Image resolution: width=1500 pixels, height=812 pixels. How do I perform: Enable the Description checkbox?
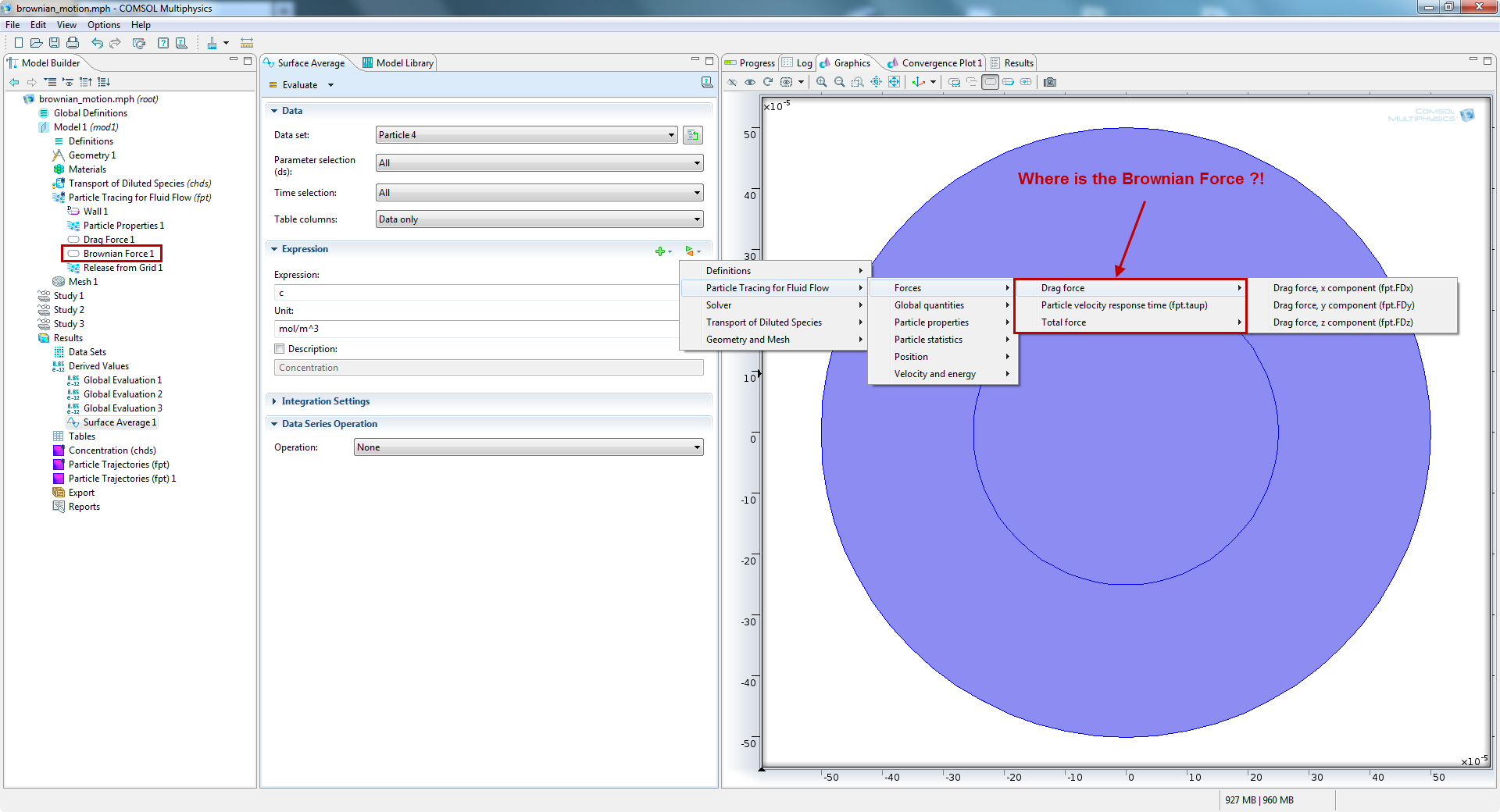coord(280,349)
